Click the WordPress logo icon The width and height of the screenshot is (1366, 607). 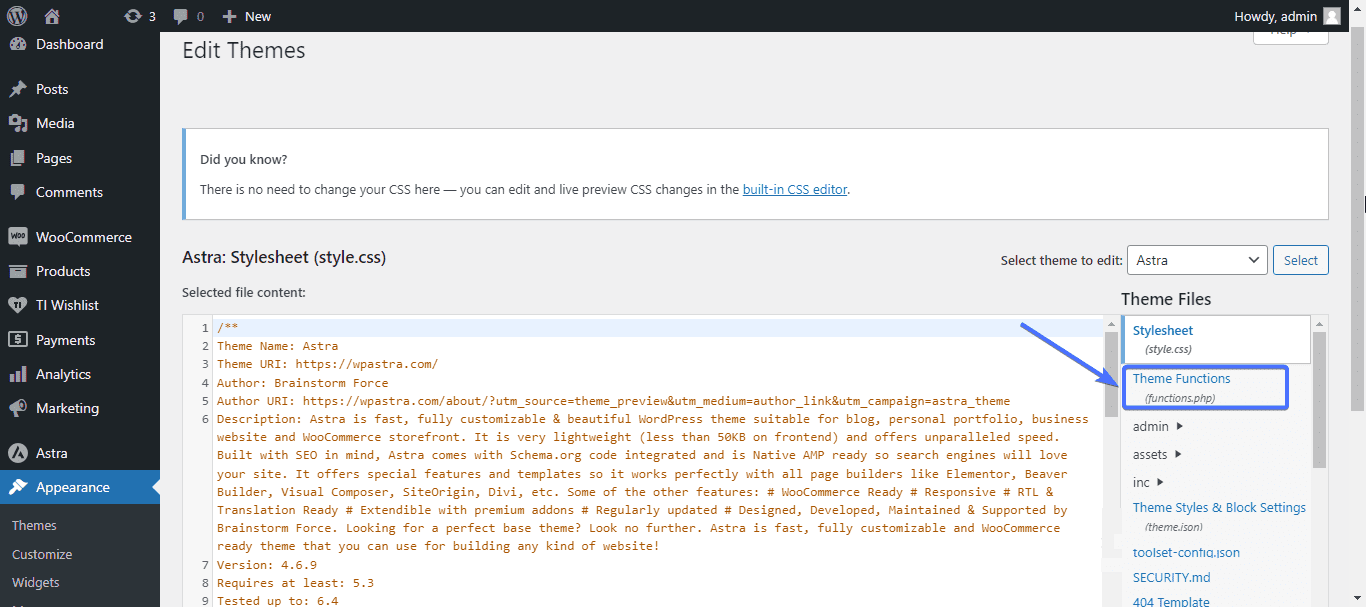tap(17, 16)
